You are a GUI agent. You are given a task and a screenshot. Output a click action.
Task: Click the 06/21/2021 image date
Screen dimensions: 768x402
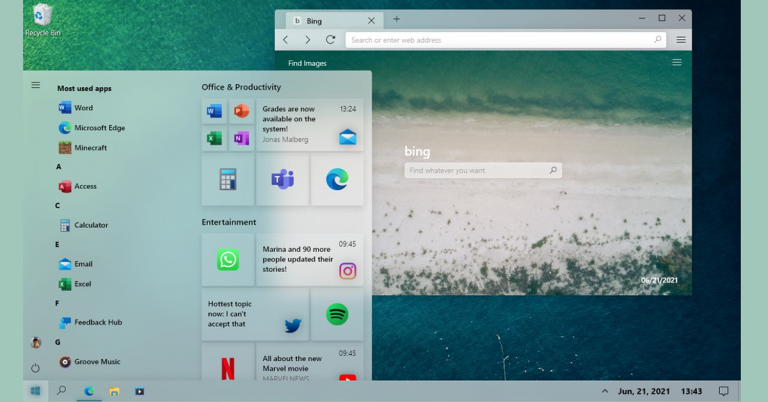(659, 280)
